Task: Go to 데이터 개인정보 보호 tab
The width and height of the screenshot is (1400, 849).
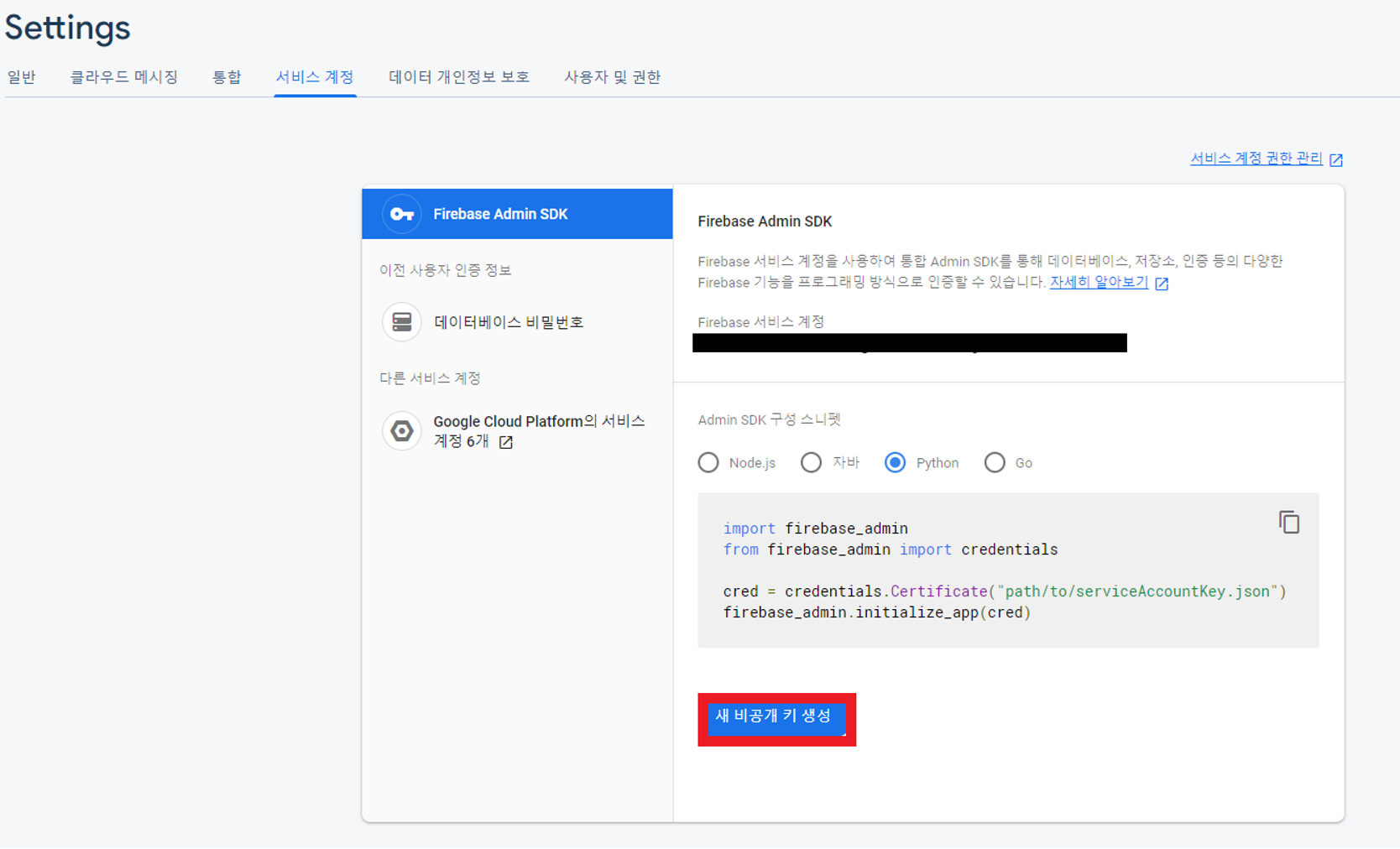Action: pos(459,77)
